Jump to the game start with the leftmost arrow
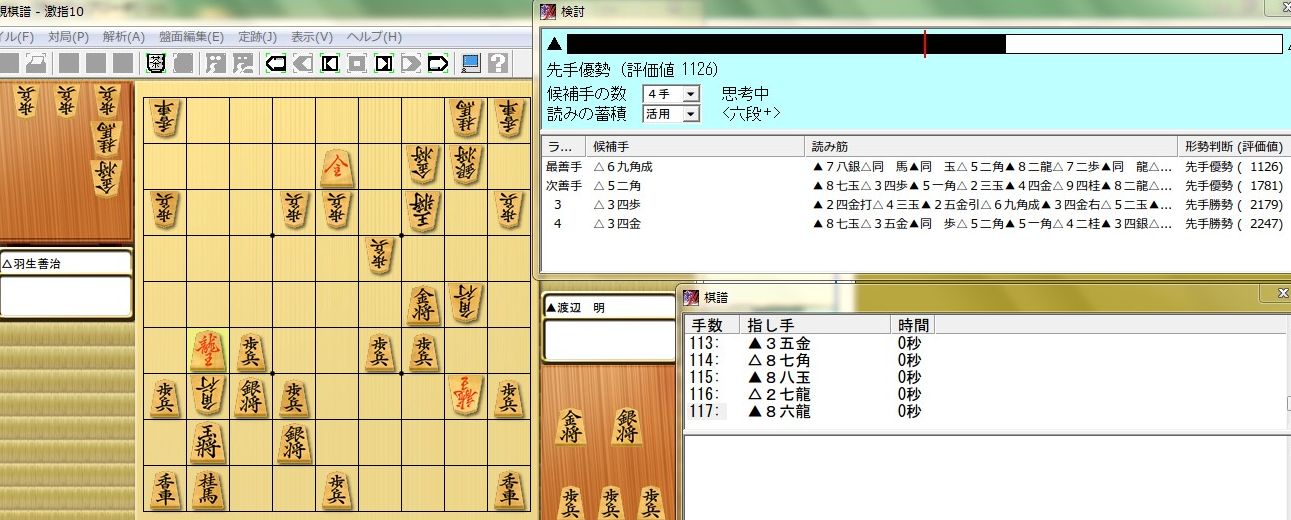Viewport: 1291px width, 520px height. [x=276, y=64]
